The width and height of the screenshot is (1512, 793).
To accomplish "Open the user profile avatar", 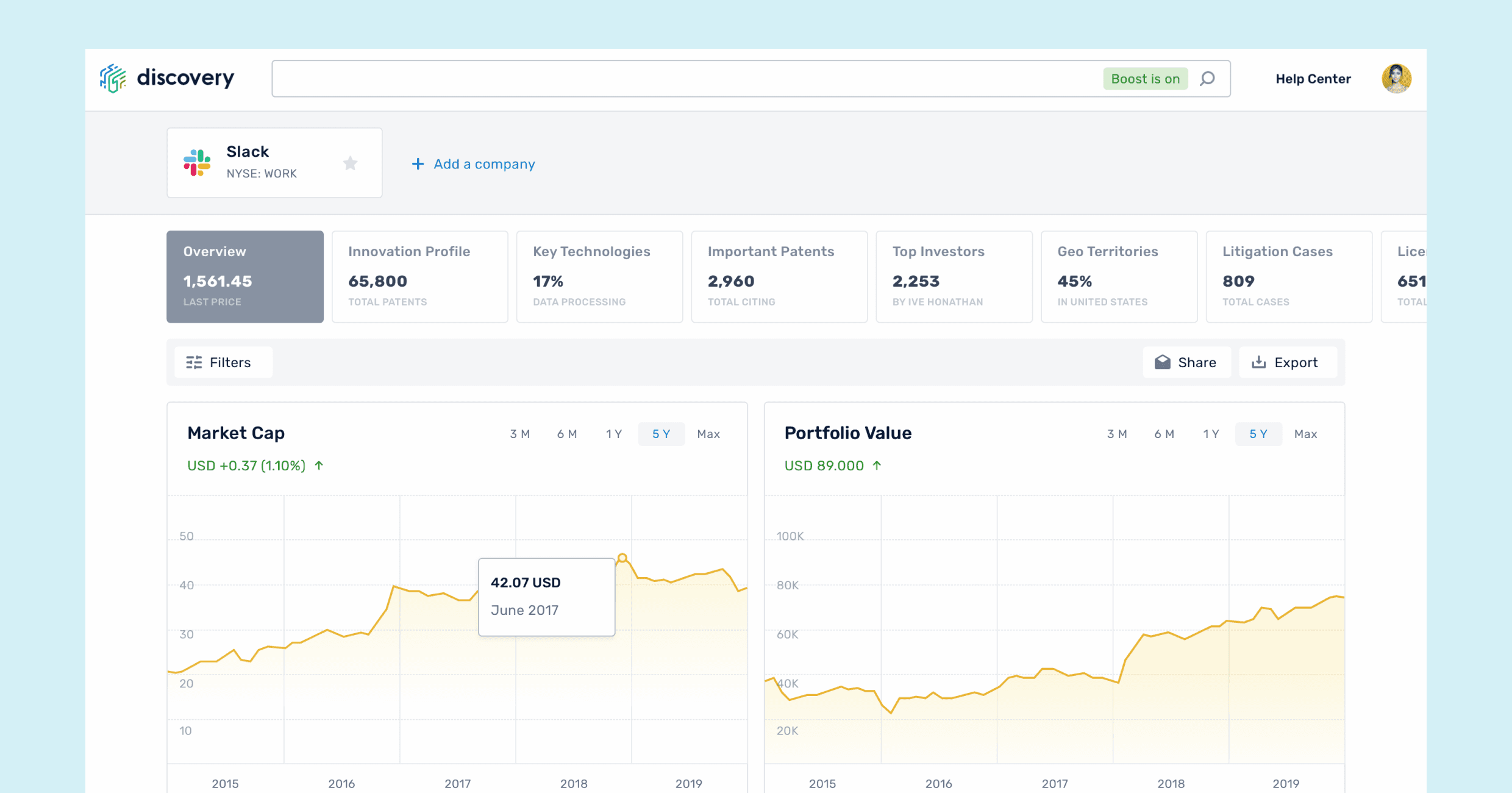I will 1396,79.
